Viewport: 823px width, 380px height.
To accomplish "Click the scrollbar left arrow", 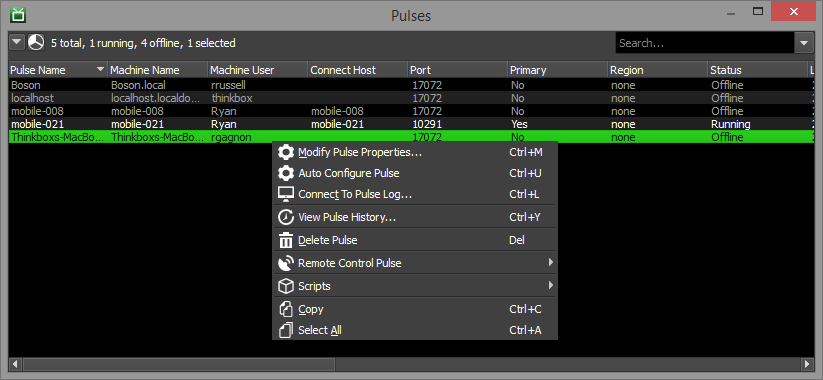I will pos(15,364).
